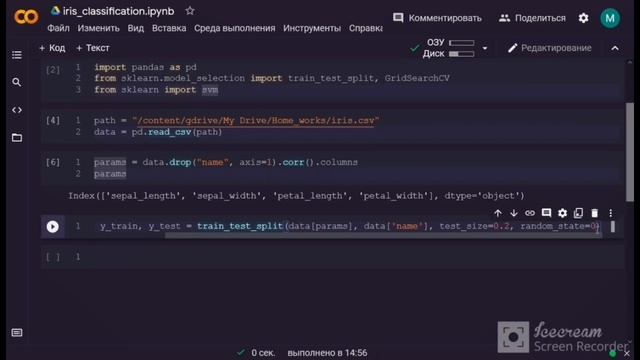This screenshot has width=640, height=360.
Task: Open the Инструменты menu
Action: pos(312,28)
